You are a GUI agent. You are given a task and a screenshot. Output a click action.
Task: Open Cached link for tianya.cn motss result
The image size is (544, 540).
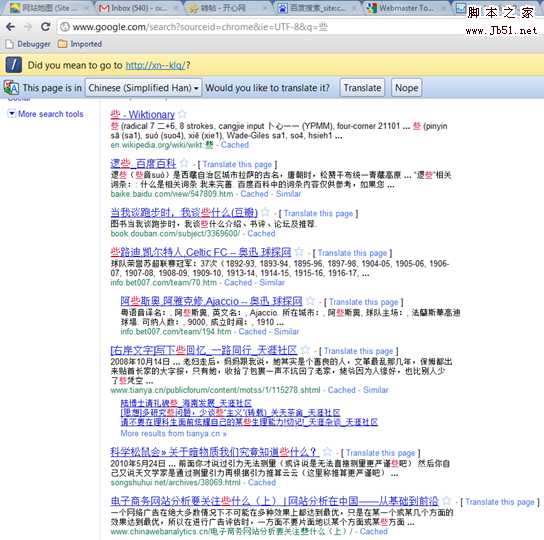342,390
